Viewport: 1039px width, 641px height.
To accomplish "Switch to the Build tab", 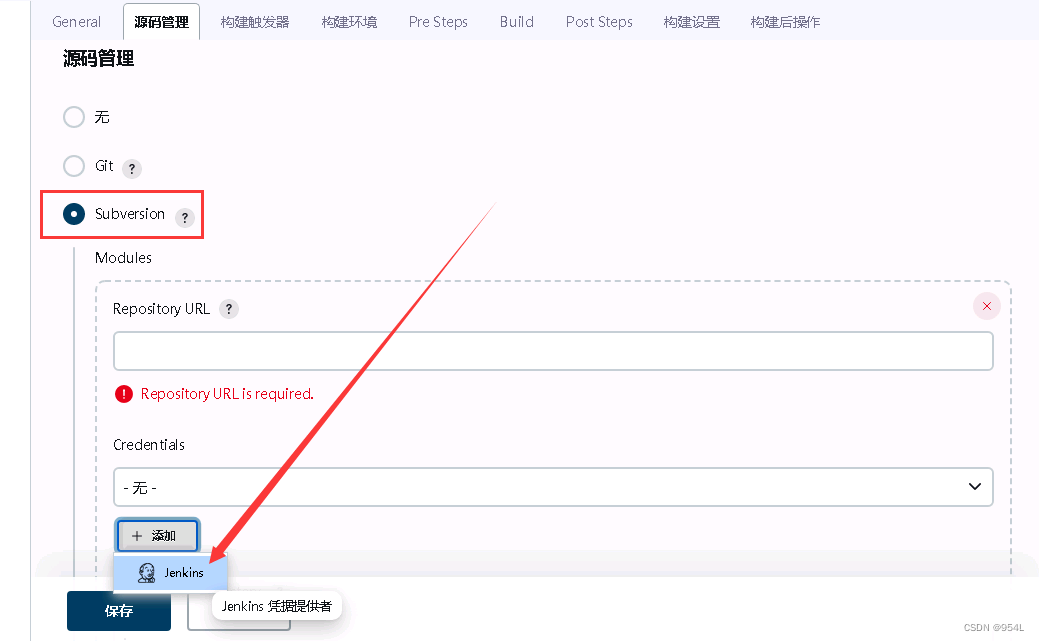I will click(x=517, y=22).
